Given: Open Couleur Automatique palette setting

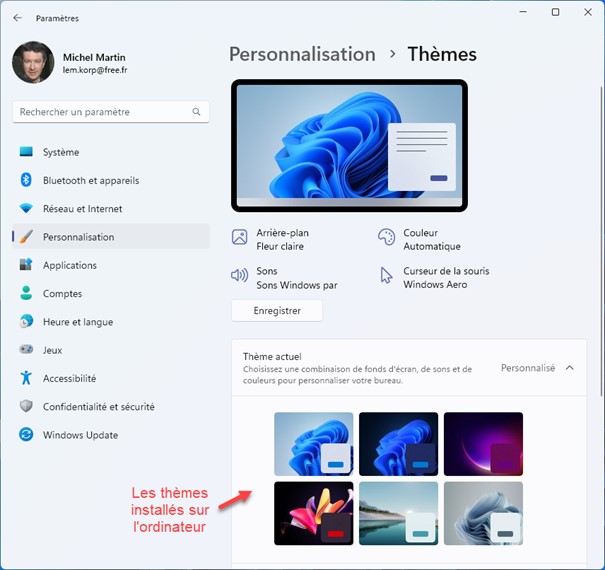Looking at the screenshot, I should coord(430,239).
